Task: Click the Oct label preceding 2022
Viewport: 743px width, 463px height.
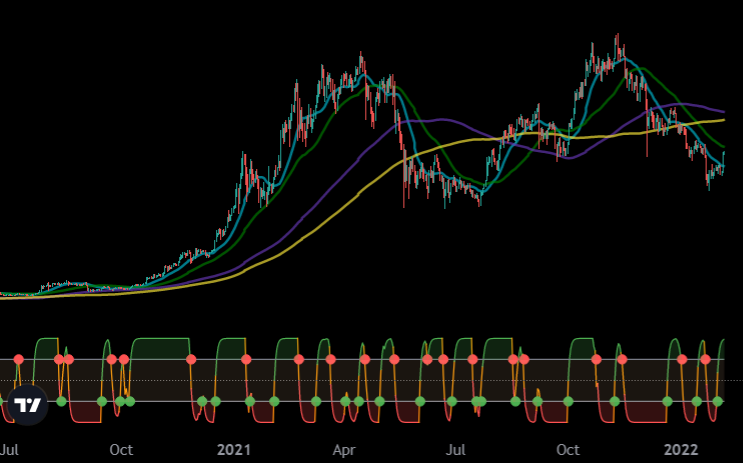Action: click(x=568, y=449)
